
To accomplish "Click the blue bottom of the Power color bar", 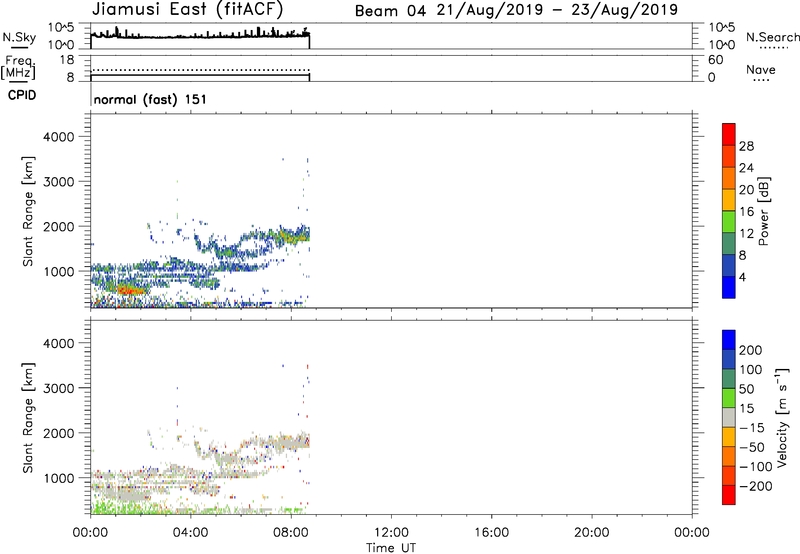I will pyautogui.click(x=729, y=287).
